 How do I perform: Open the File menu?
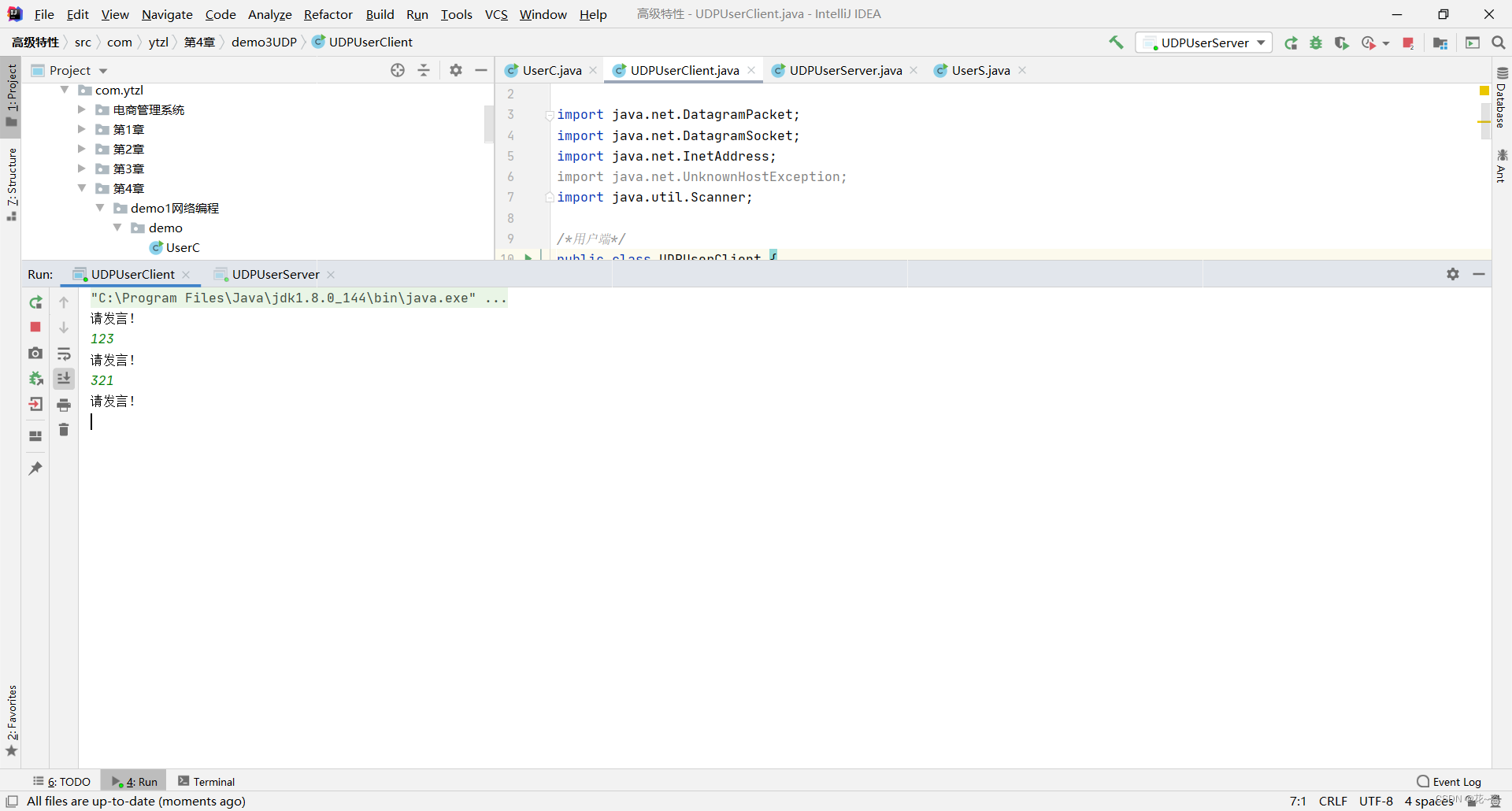coord(44,14)
